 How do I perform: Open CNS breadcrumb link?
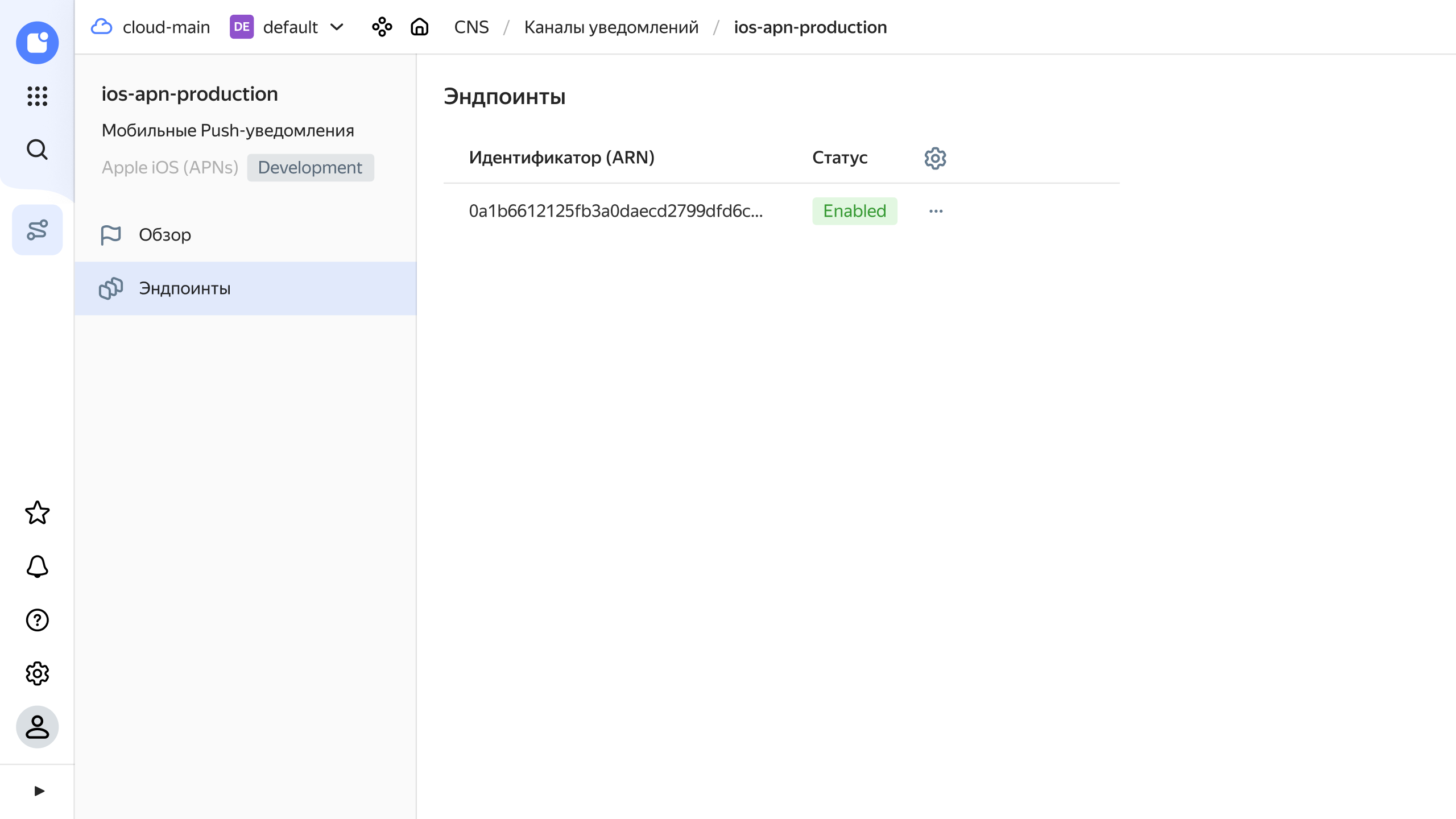click(471, 27)
